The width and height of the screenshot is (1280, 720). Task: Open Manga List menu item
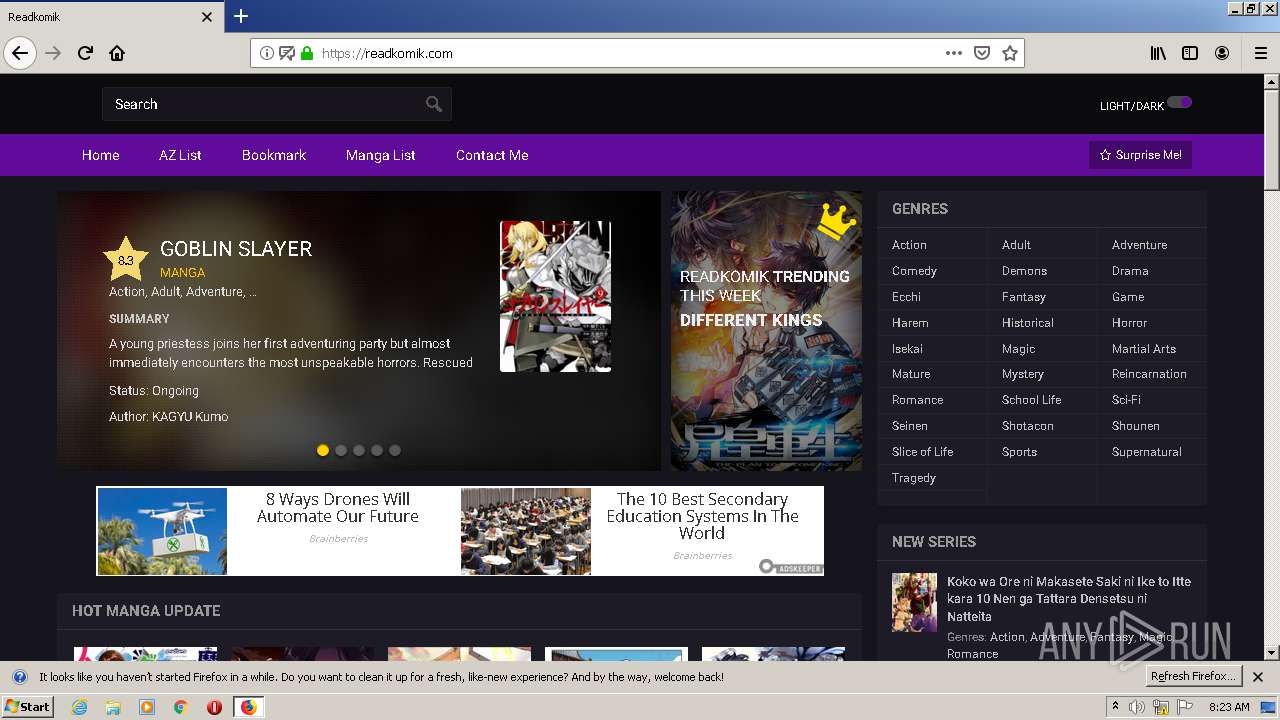pos(381,155)
